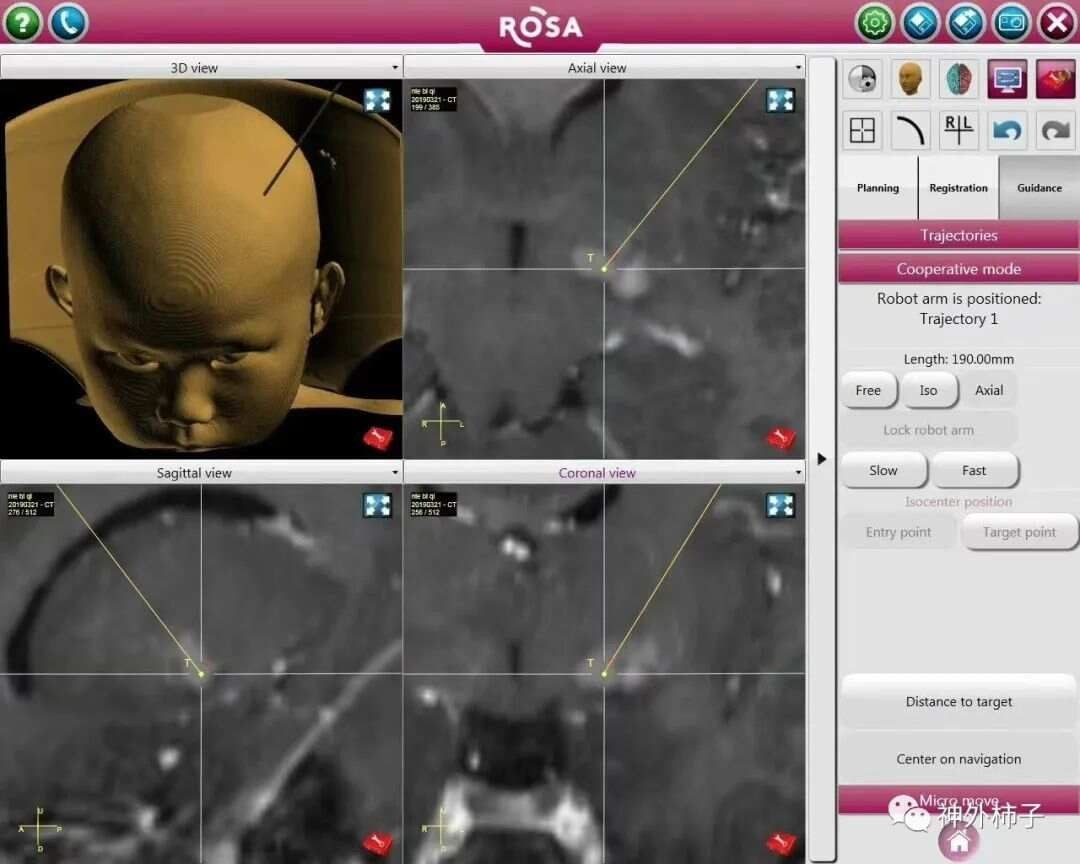Click the R|L orientation icon
The image size is (1080, 864).
[959, 131]
